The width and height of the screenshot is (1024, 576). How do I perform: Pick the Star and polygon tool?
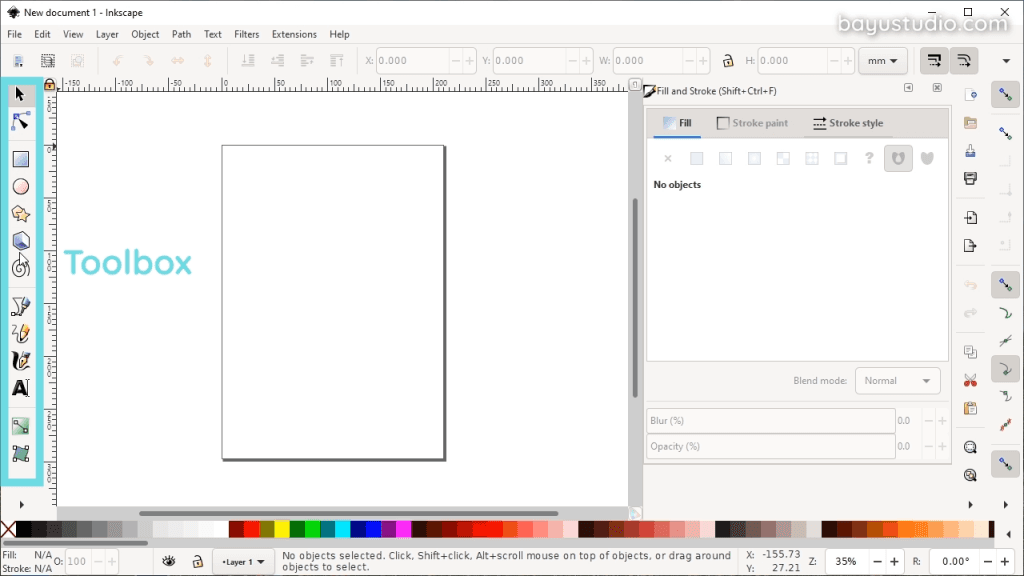tap(20, 214)
